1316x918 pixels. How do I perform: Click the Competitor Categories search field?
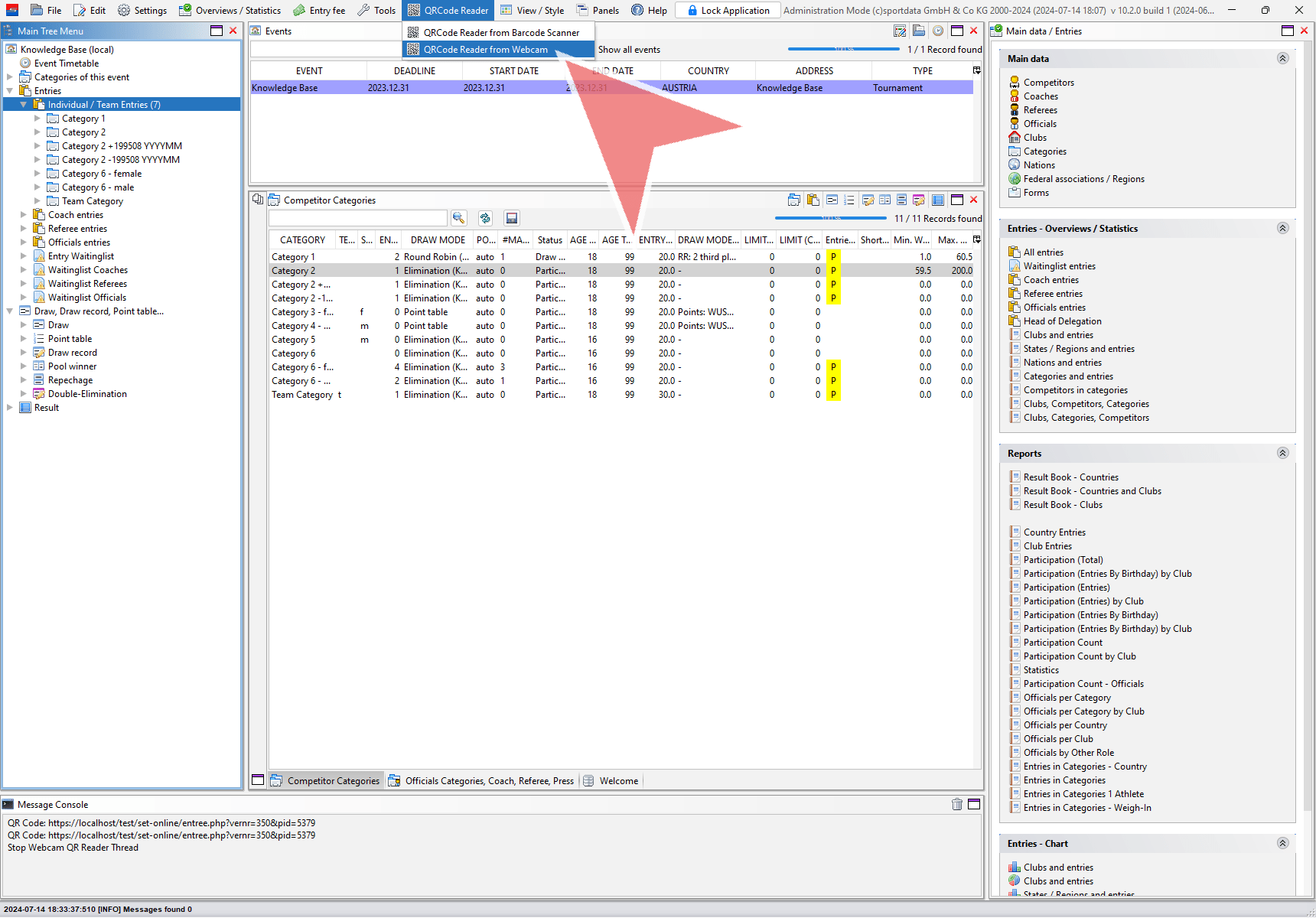coord(357,218)
